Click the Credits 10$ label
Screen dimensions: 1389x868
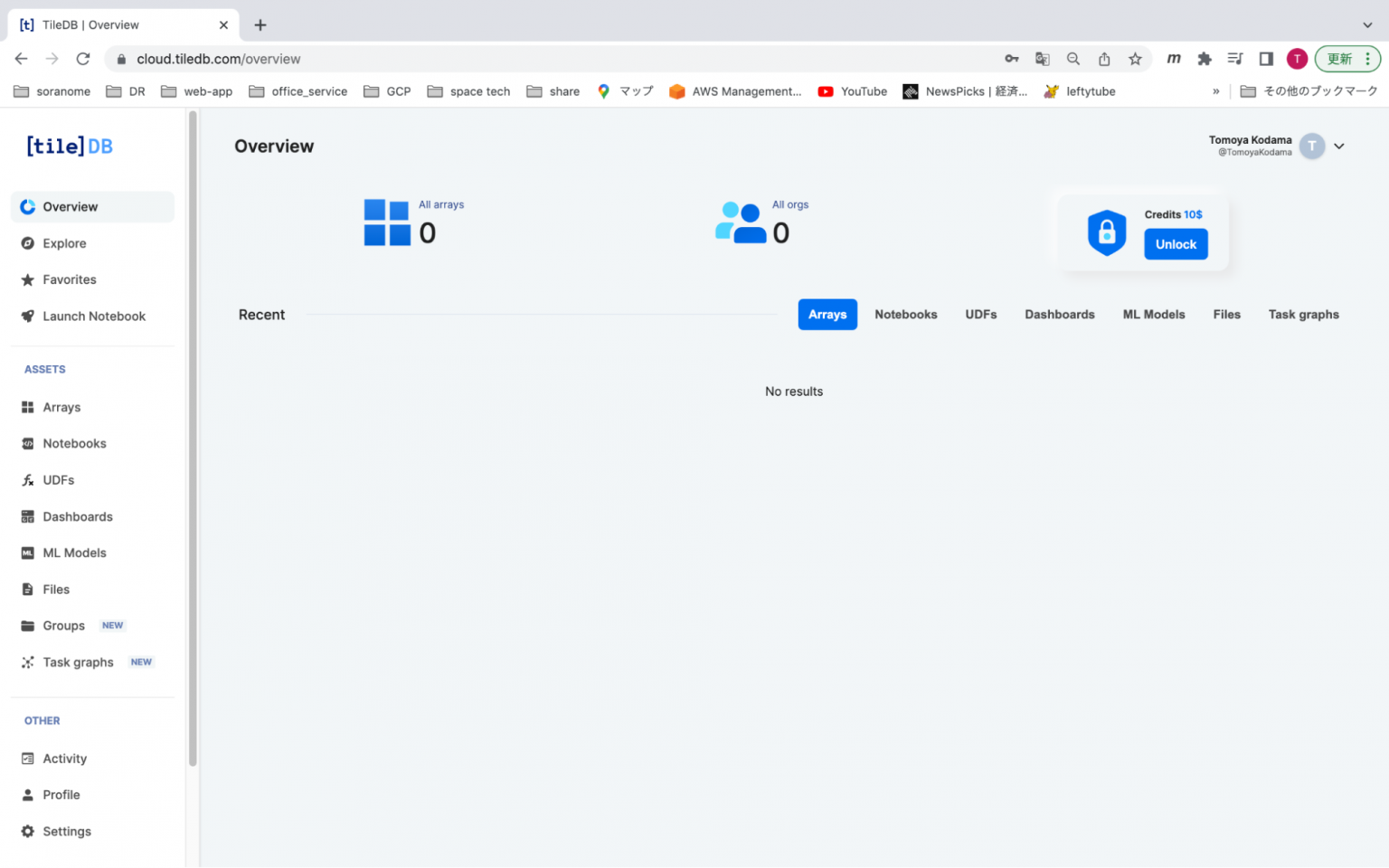(x=1174, y=214)
